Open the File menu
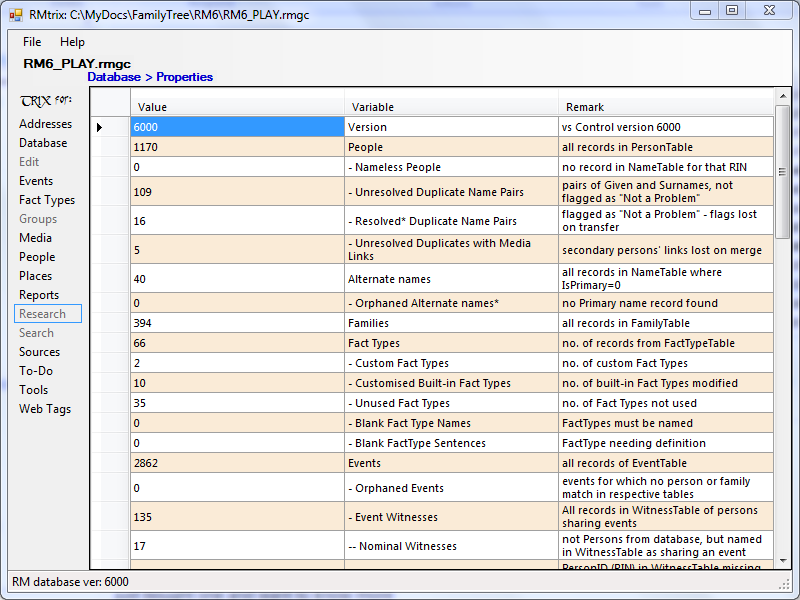The width and height of the screenshot is (800, 600). (32, 42)
